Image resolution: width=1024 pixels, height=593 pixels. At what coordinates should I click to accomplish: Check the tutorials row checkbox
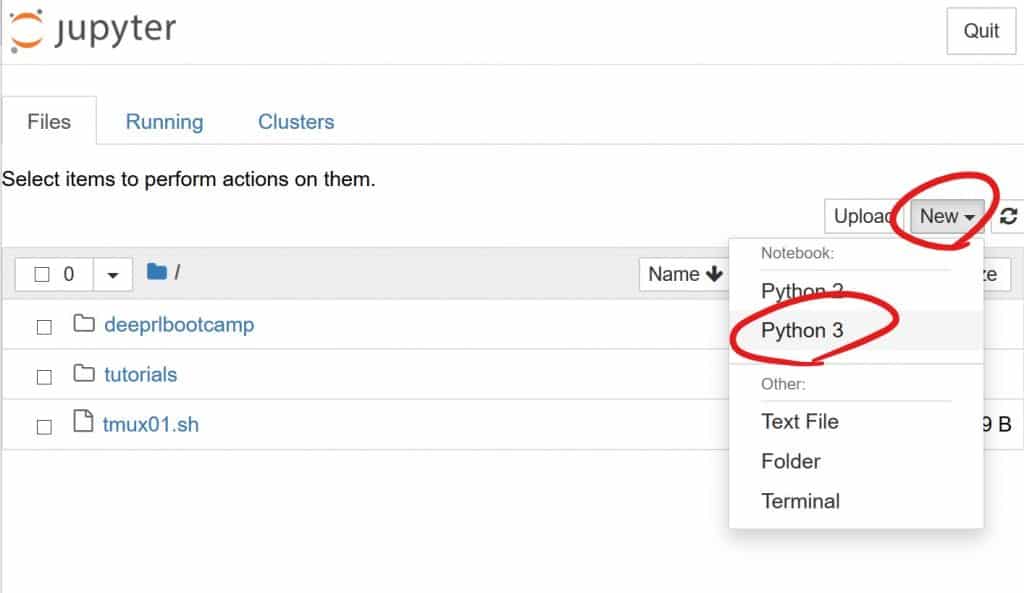click(x=44, y=375)
